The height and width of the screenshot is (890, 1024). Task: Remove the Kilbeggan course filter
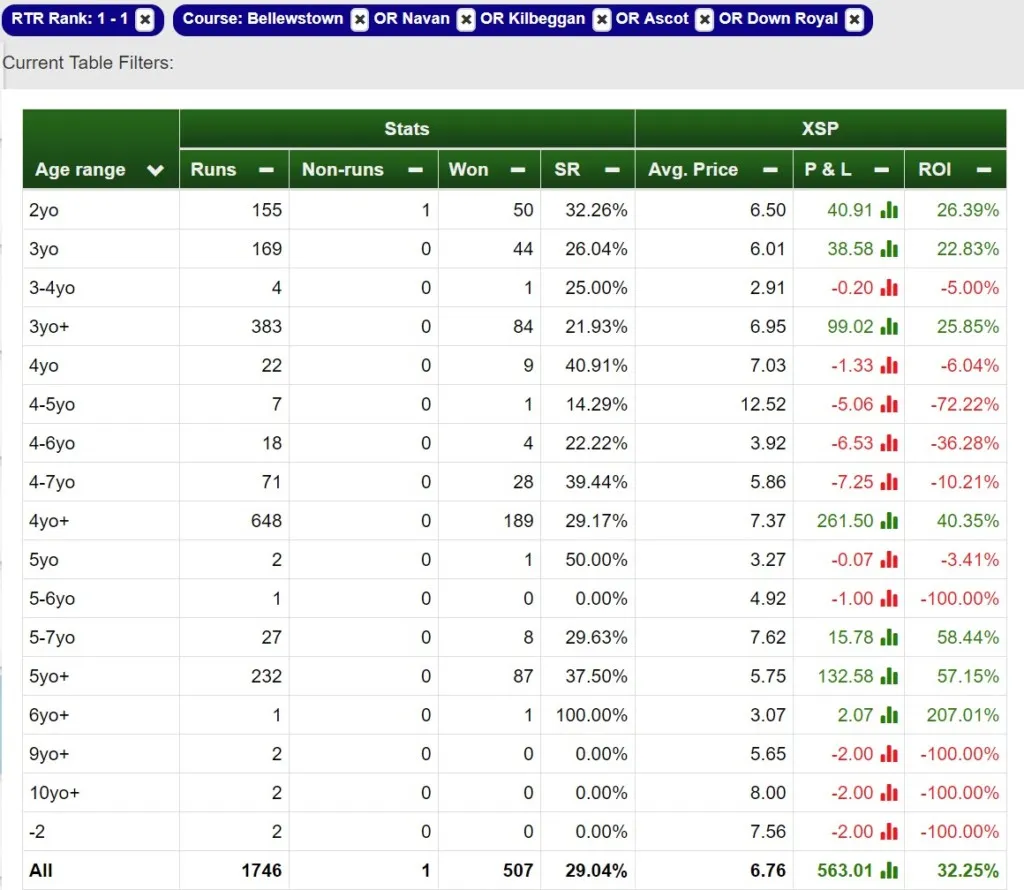[x=601, y=20]
